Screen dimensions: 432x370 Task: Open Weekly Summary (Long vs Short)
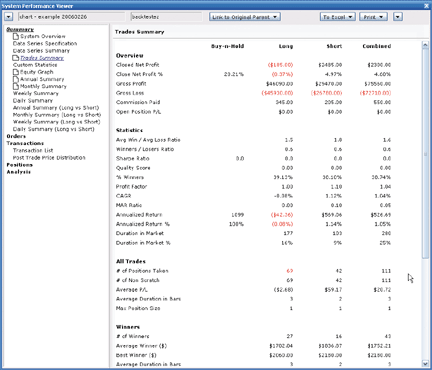(57, 122)
